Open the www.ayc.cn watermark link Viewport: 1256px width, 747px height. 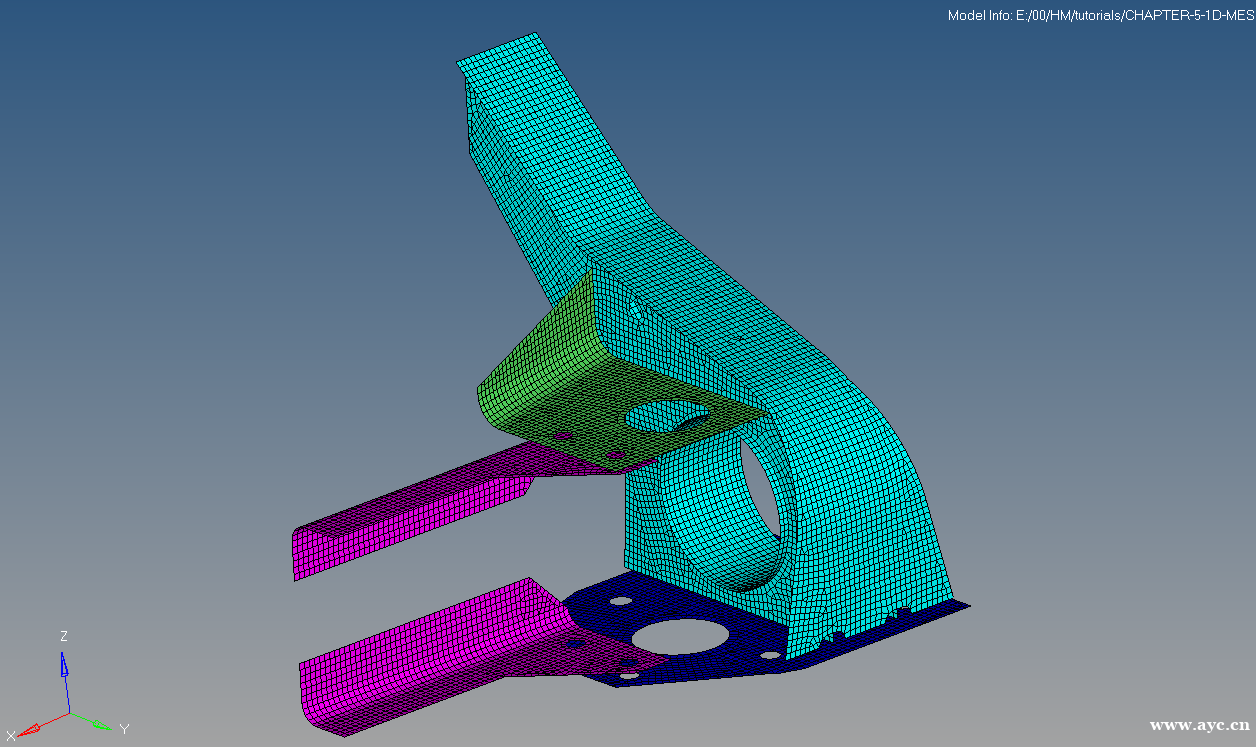1200,725
